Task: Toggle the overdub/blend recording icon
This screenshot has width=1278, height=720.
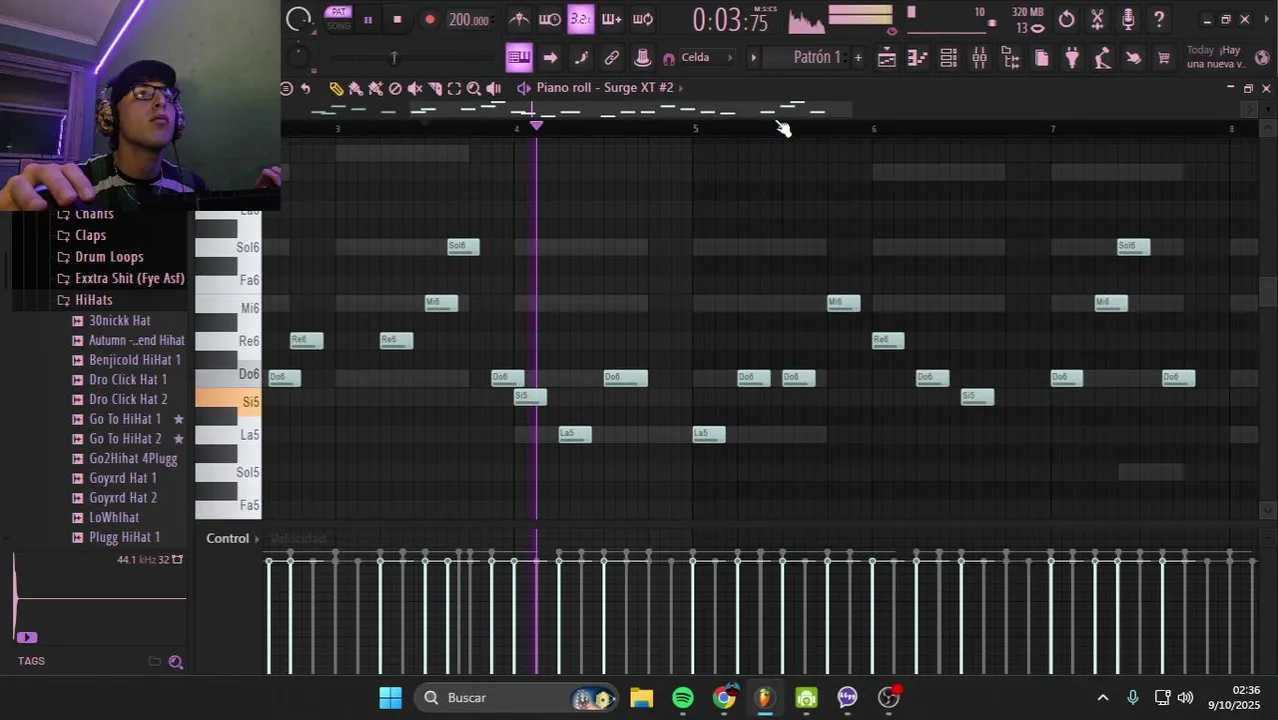Action: (x=611, y=19)
